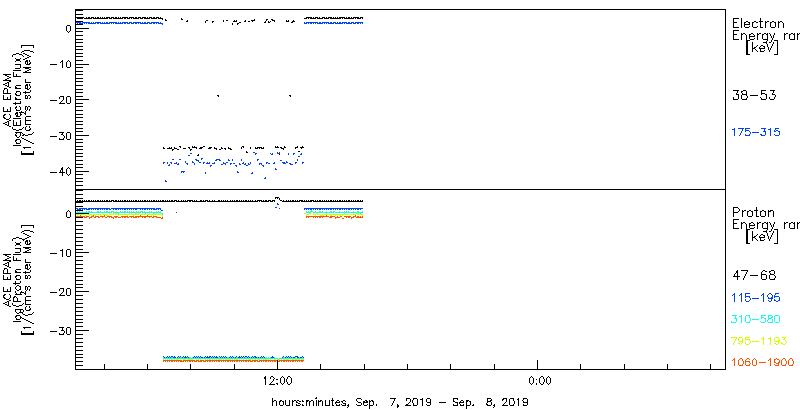The image size is (800, 410).
Task: Click the -30 tick label on the electron plot
Action: (59, 136)
